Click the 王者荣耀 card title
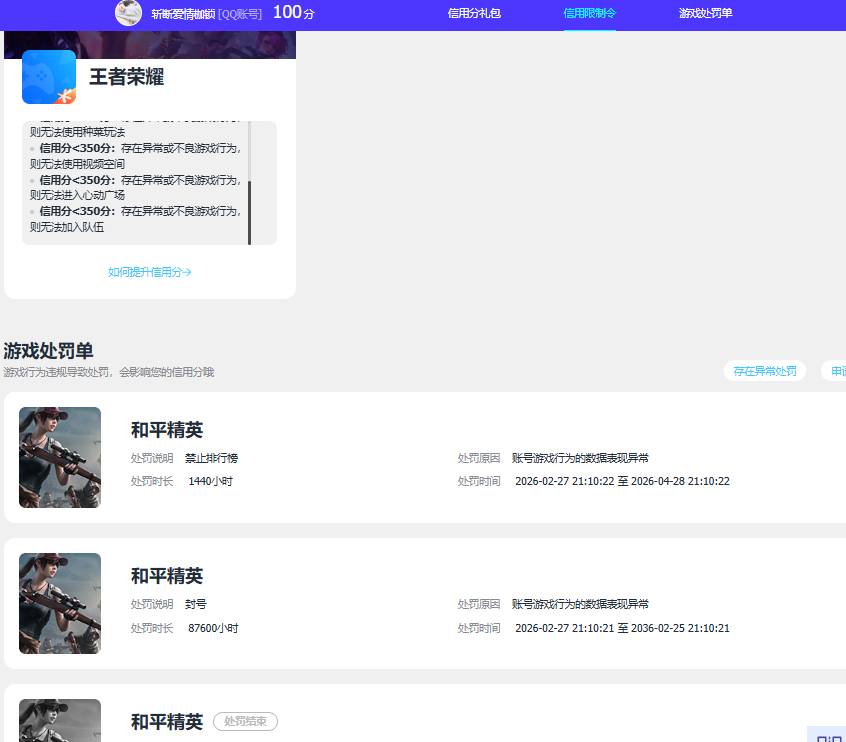This screenshot has height=742, width=846. (127, 77)
